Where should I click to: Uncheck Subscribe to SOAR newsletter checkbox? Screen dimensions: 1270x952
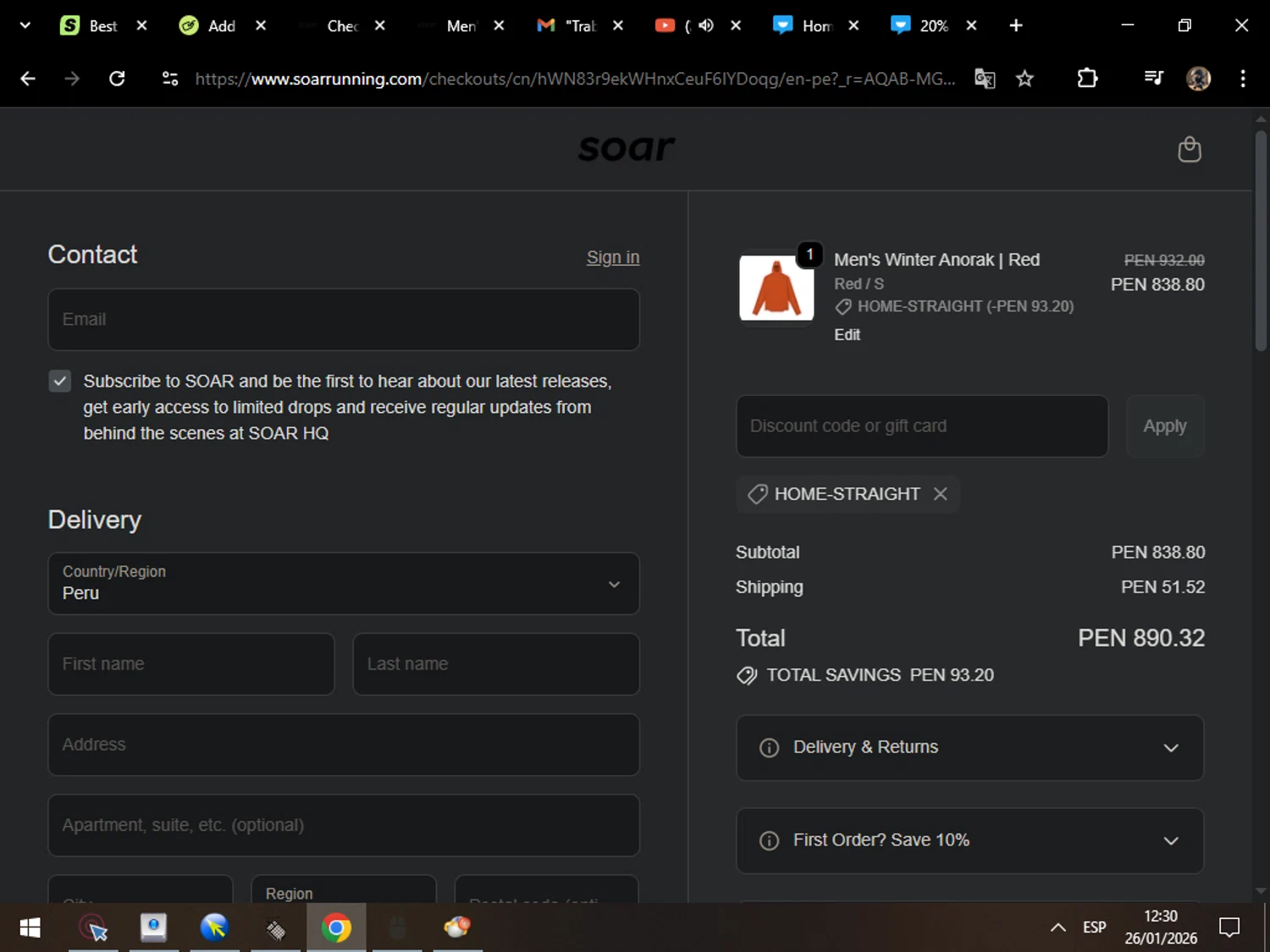coord(59,381)
